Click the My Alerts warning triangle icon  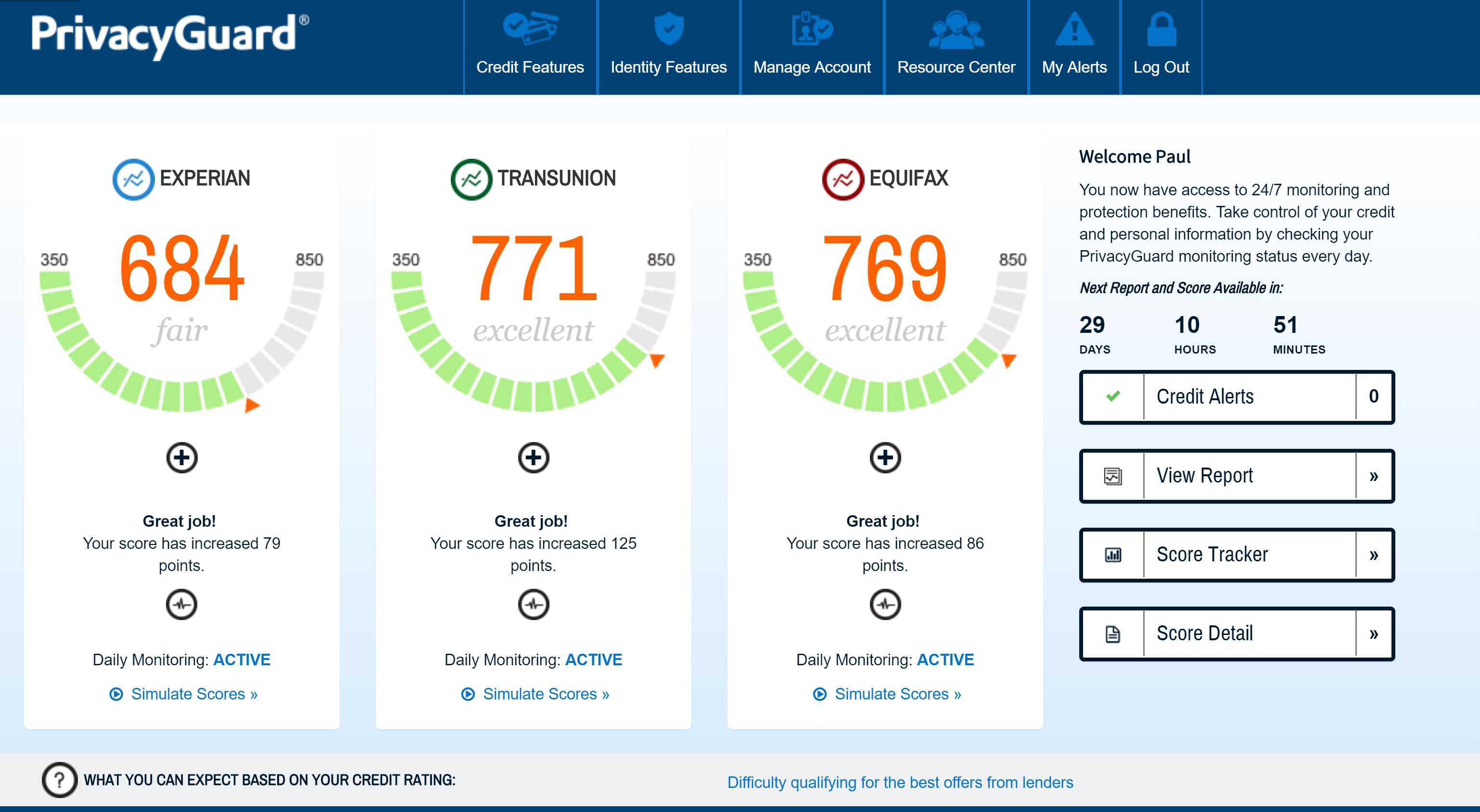1074,29
